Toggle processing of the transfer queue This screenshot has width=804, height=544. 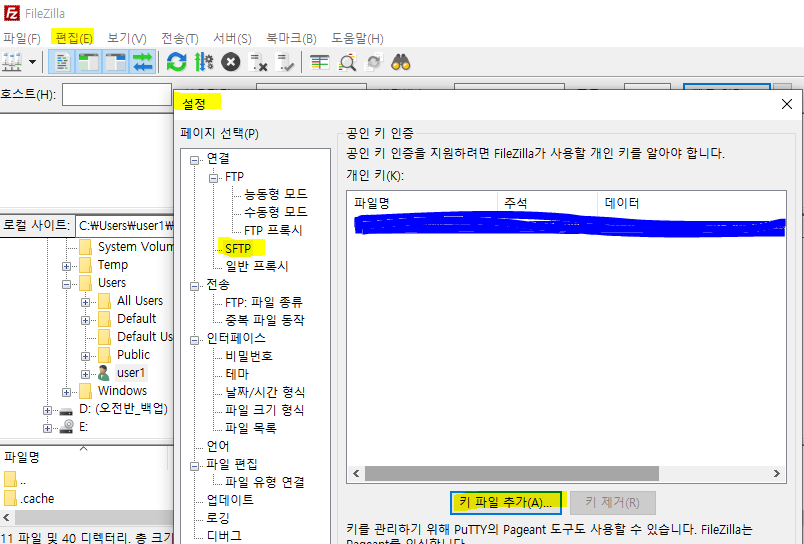[204, 62]
